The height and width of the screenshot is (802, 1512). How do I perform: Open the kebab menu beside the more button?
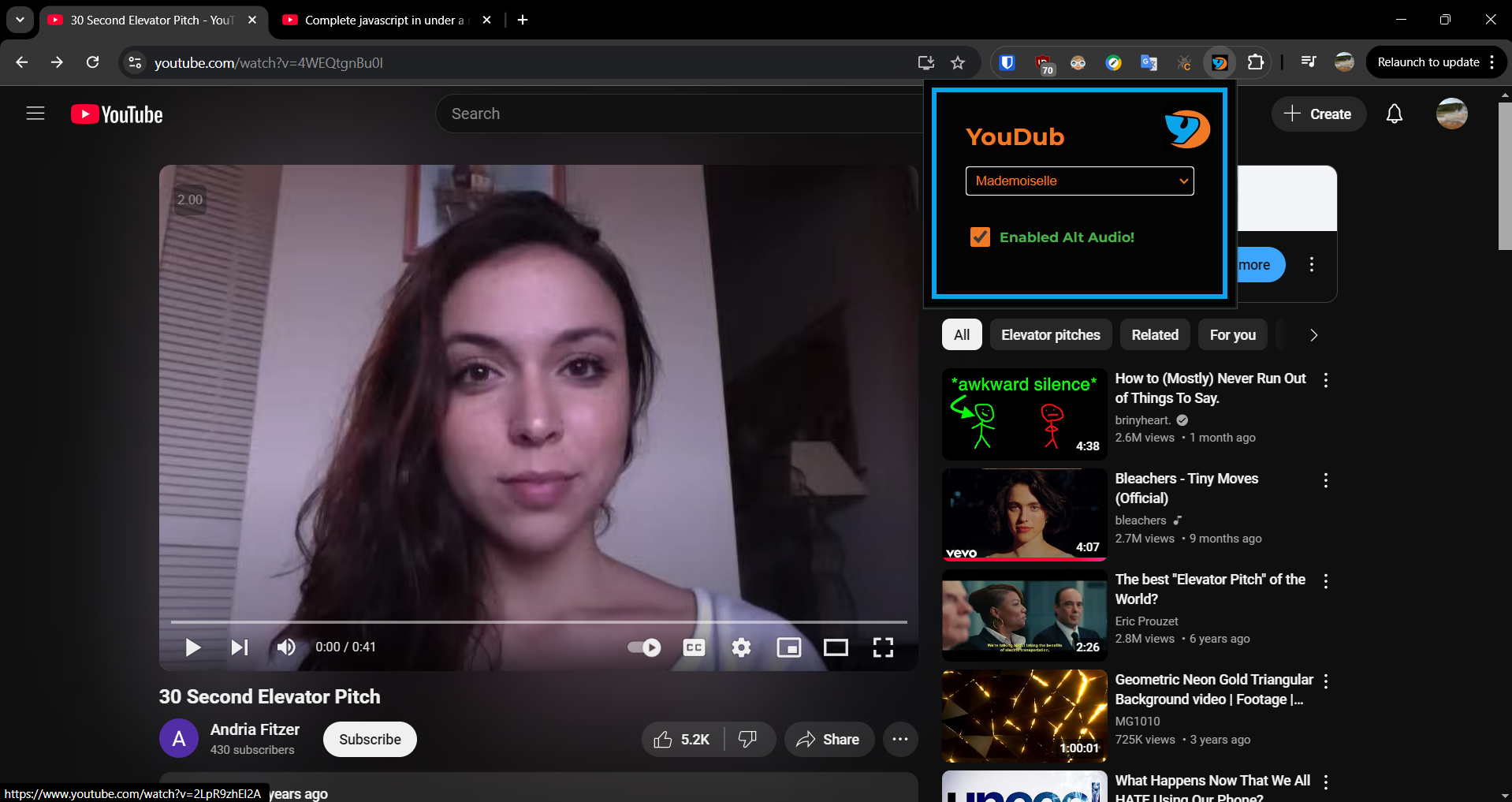1312,265
